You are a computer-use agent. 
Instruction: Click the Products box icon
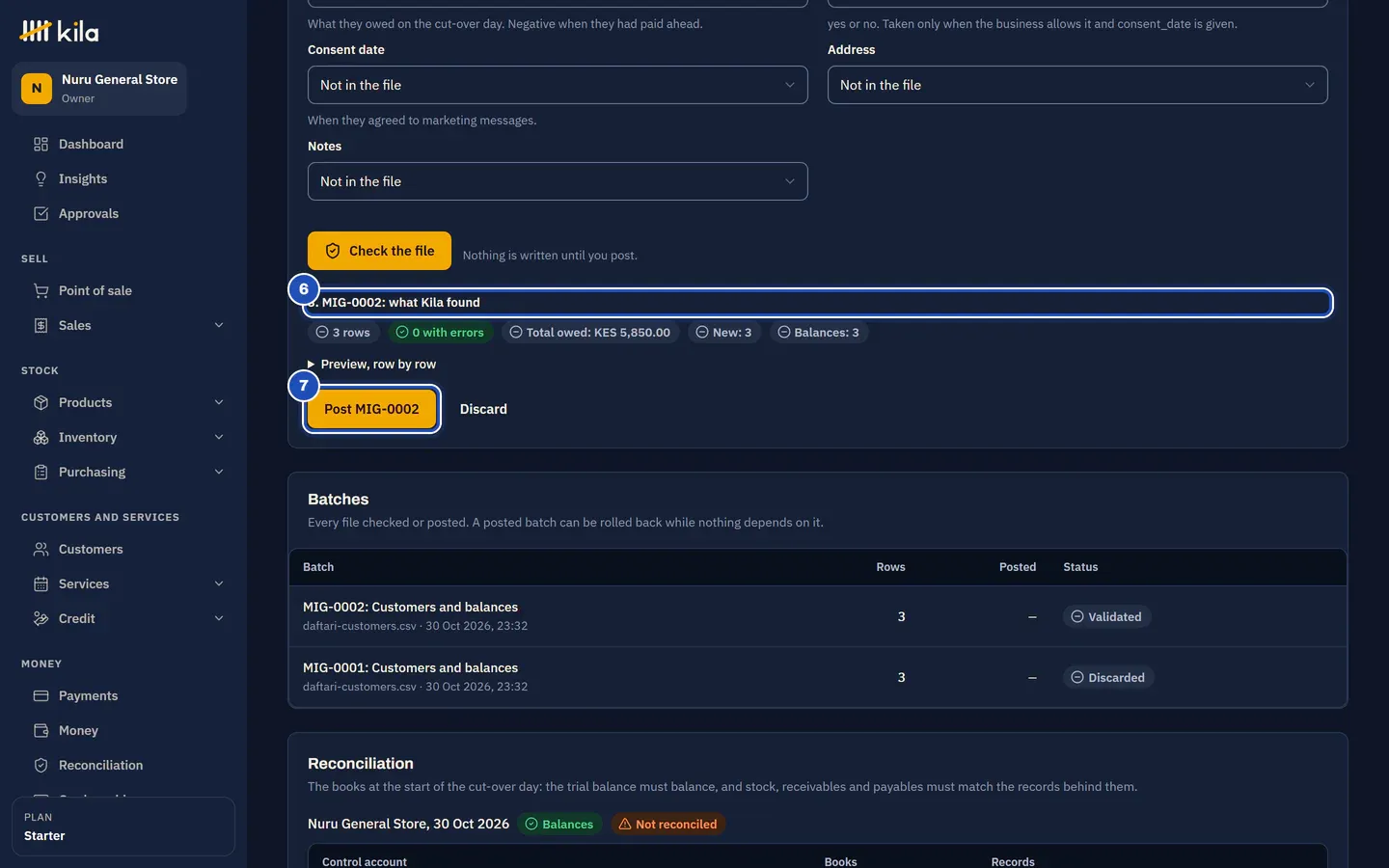pyautogui.click(x=41, y=402)
